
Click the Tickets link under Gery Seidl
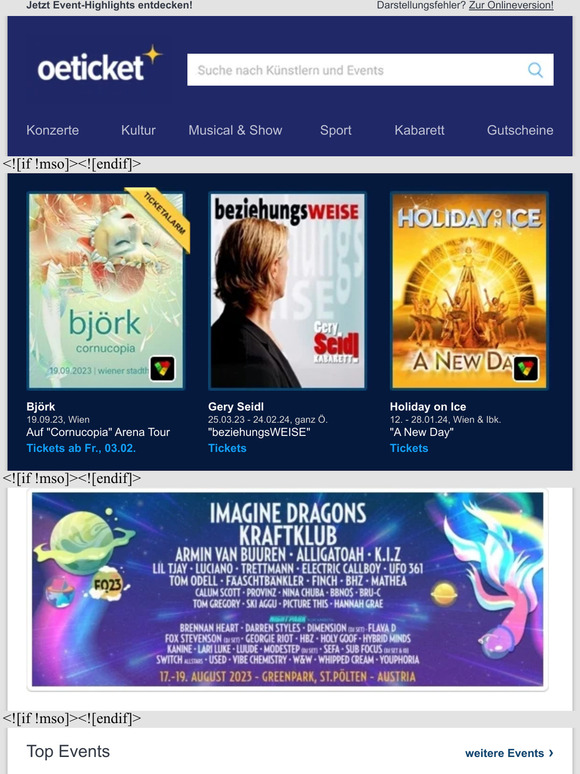click(227, 448)
